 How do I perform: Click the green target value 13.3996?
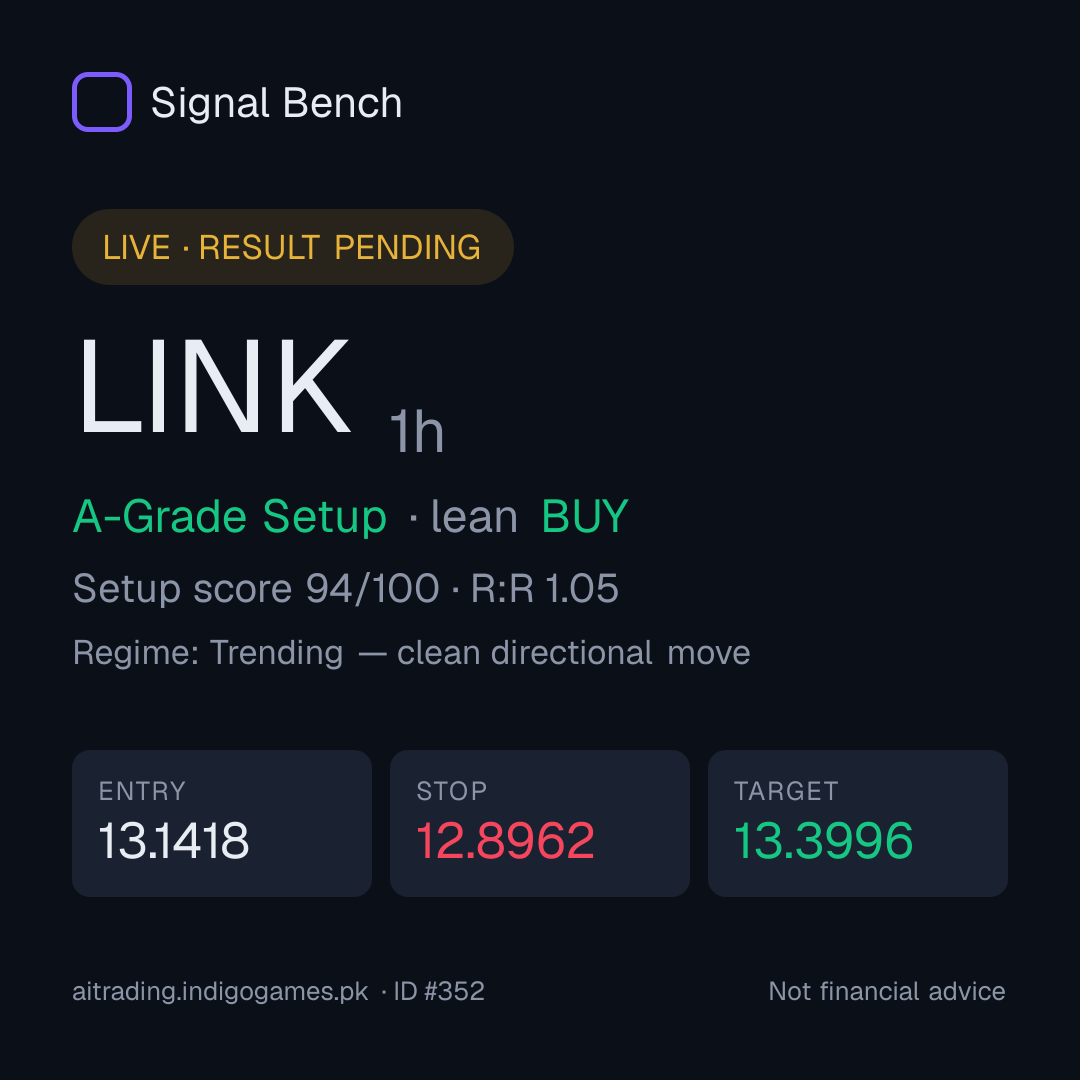point(823,841)
